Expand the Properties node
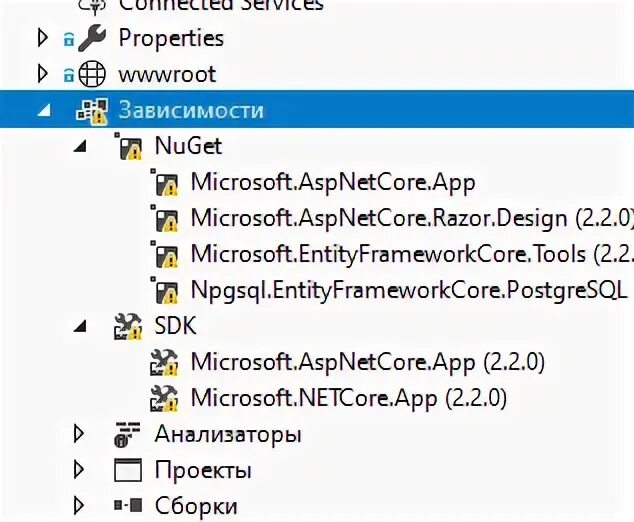Viewport: 634px width, 522px height. click(x=42, y=38)
